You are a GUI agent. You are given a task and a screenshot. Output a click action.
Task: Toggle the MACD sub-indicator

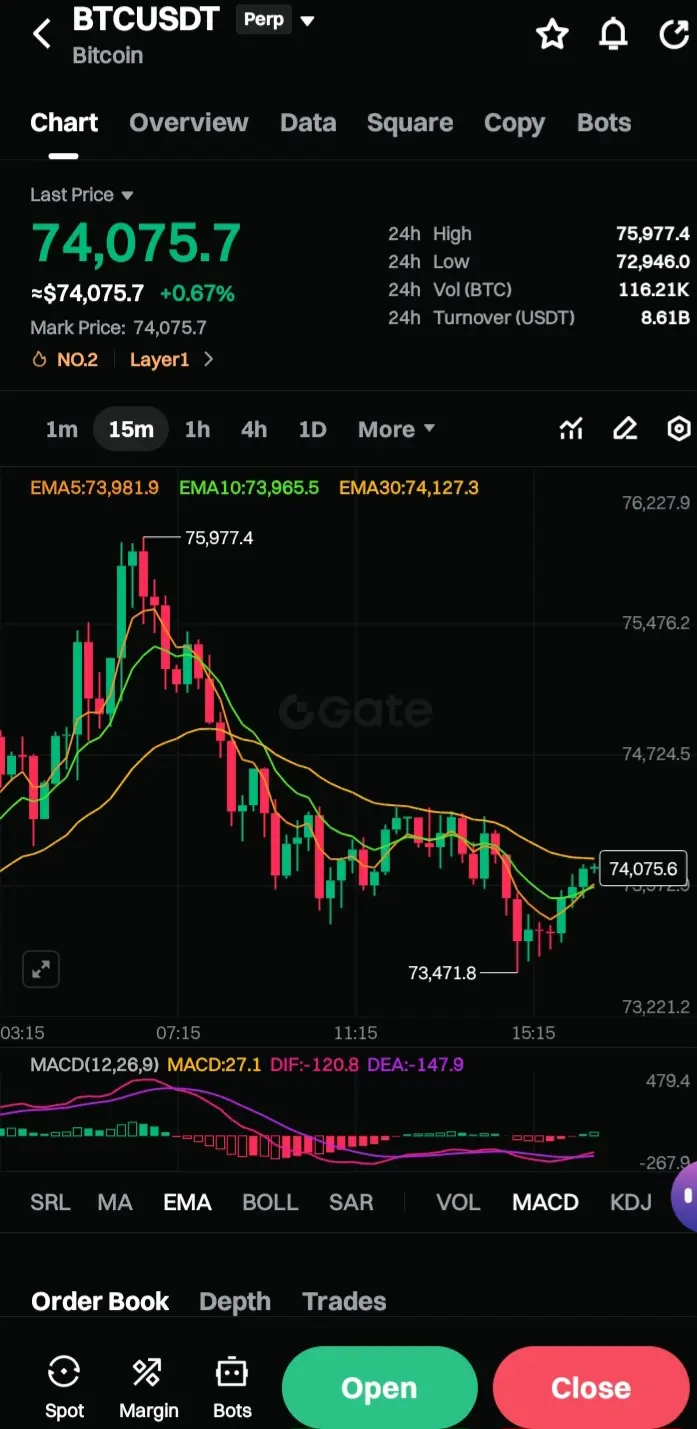(x=545, y=1202)
